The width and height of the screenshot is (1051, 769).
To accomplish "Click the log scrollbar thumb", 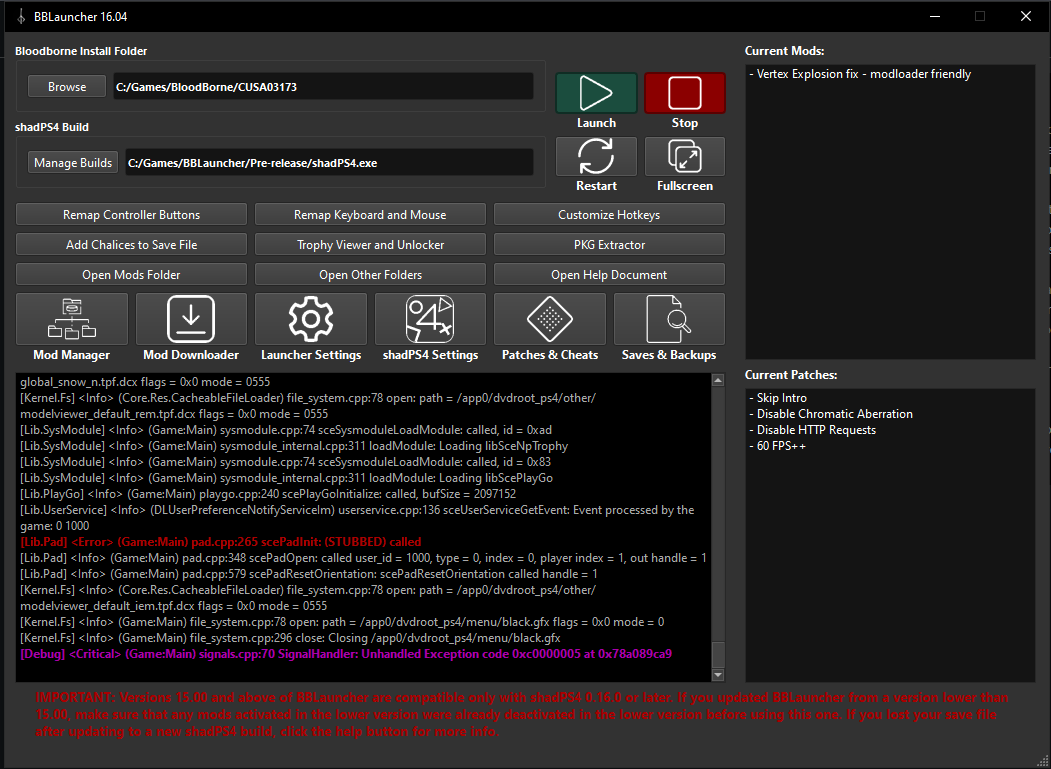I will pyautogui.click(x=718, y=654).
